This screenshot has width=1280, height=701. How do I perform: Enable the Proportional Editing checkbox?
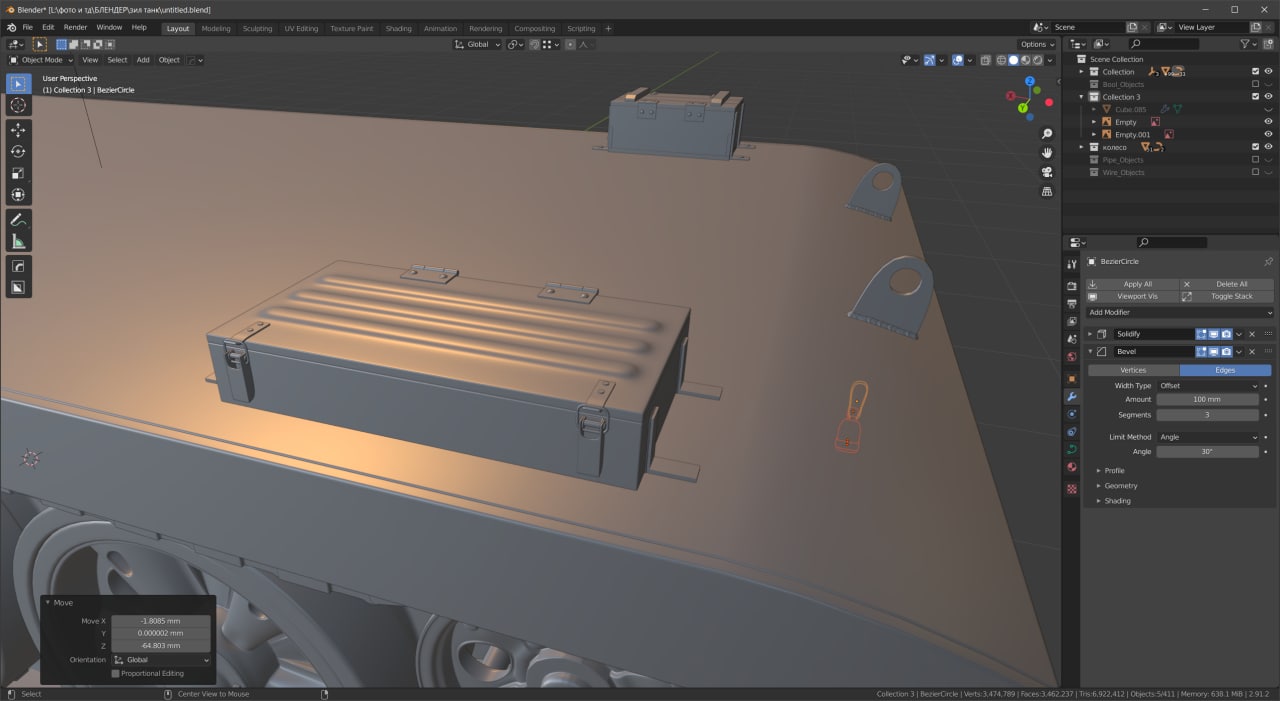tap(115, 674)
